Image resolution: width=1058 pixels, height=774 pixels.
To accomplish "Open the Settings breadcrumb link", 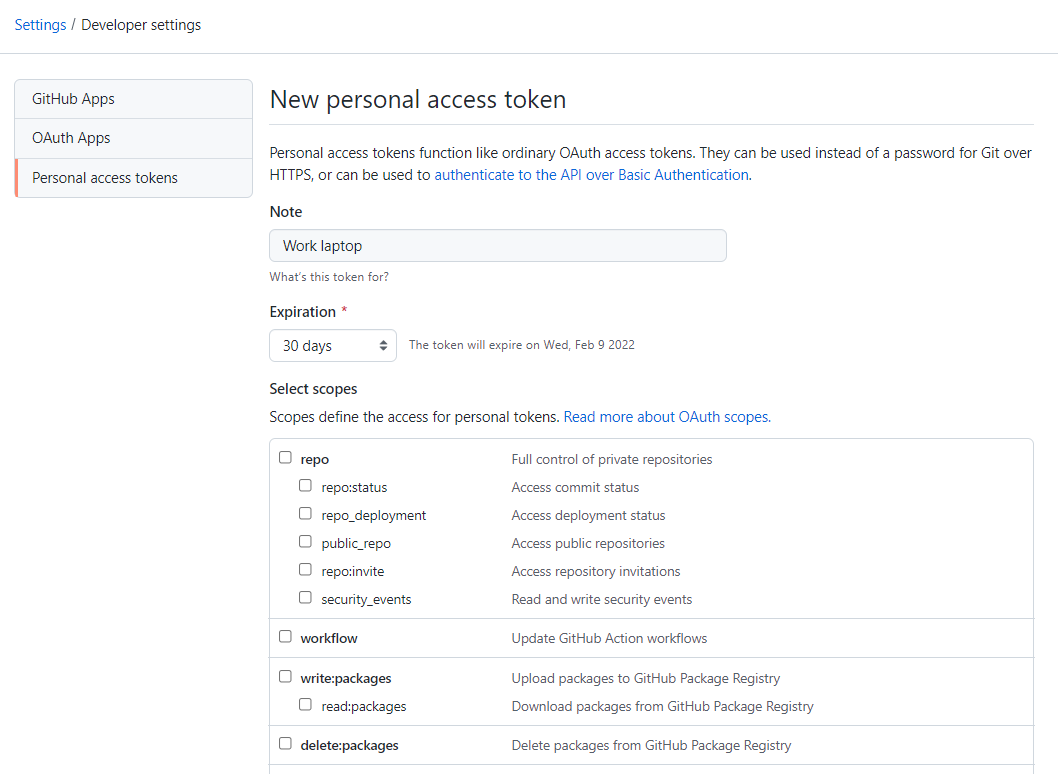I will pyautogui.click(x=40, y=25).
